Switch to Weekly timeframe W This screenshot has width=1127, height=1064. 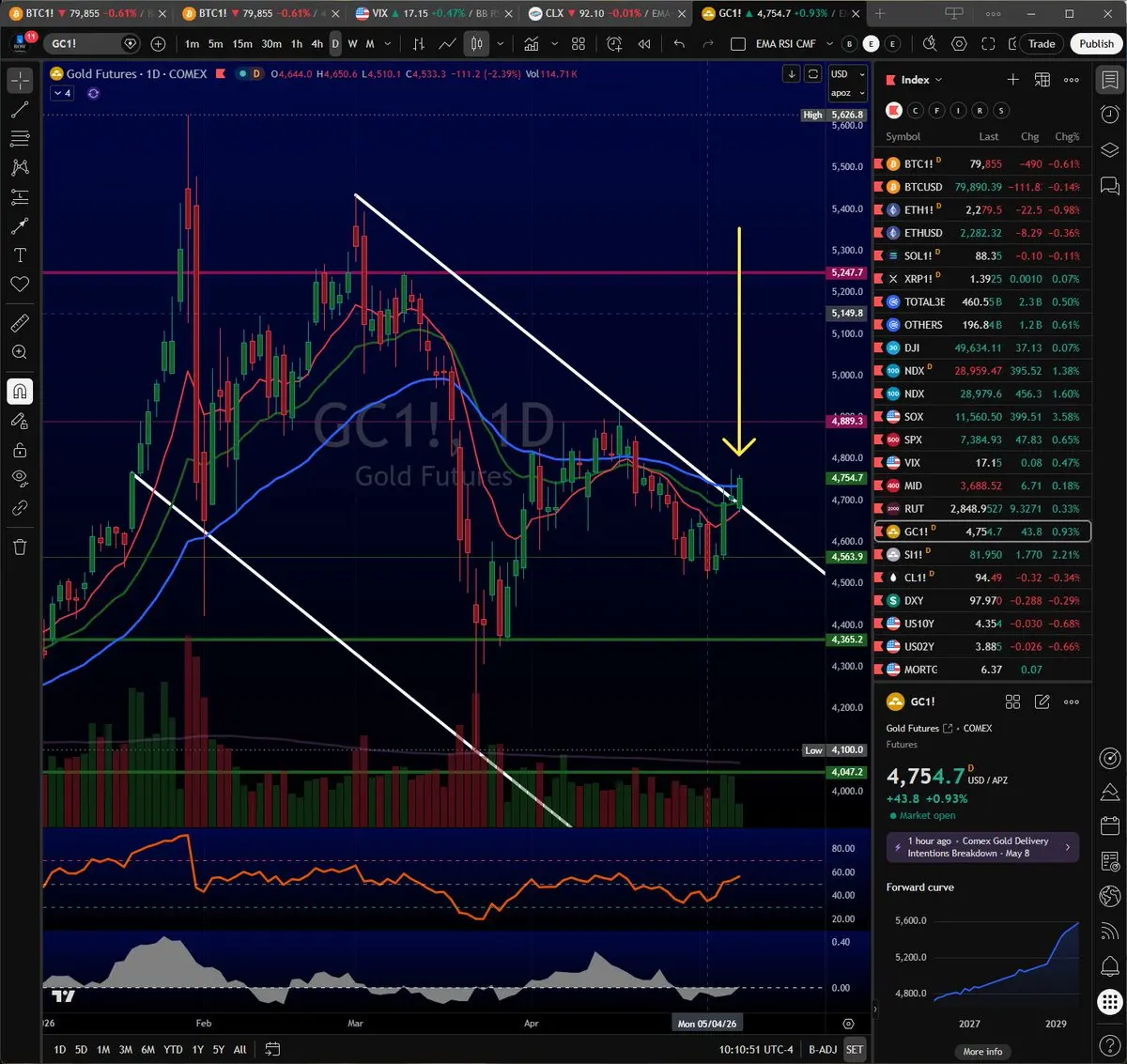[352, 44]
